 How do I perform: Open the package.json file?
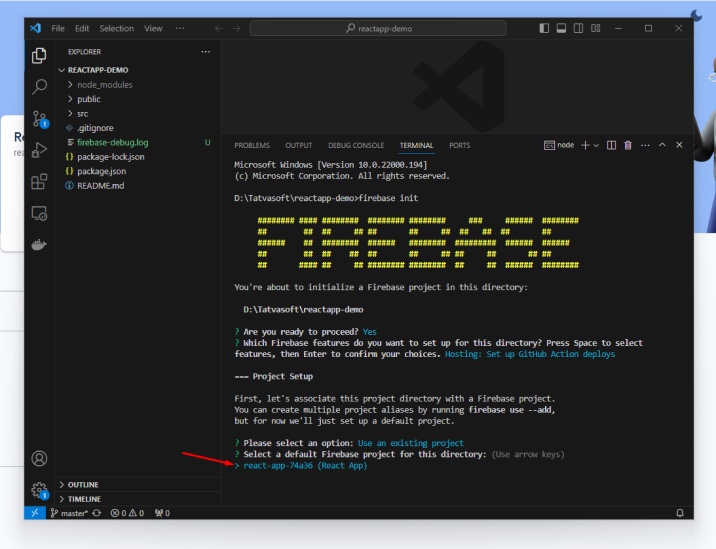101,171
